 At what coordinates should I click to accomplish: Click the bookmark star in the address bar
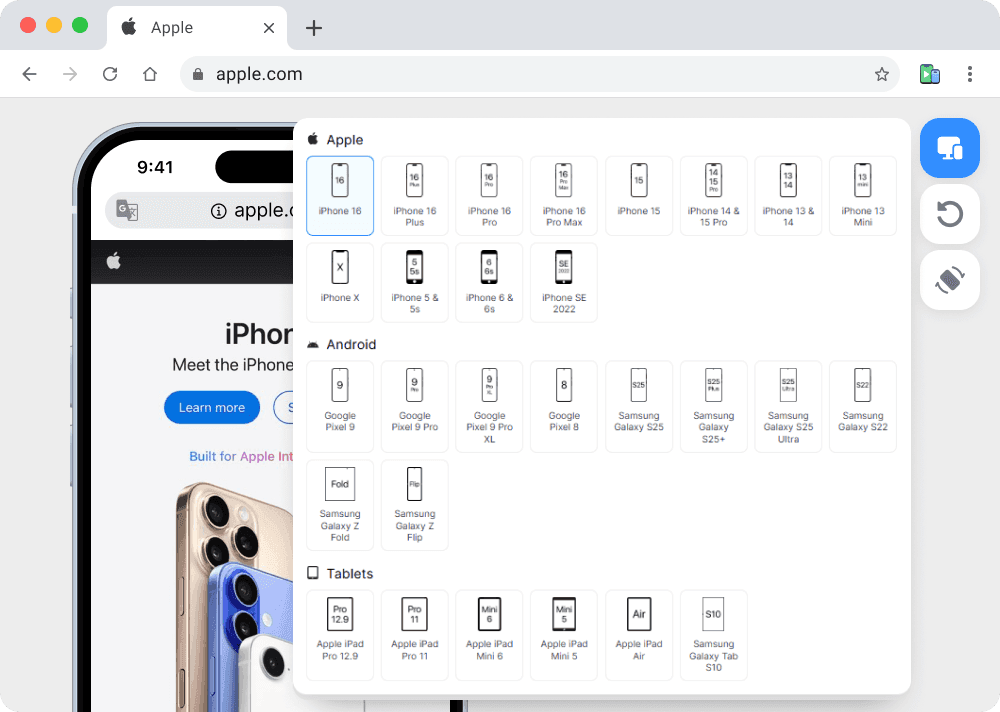point(882,74)
